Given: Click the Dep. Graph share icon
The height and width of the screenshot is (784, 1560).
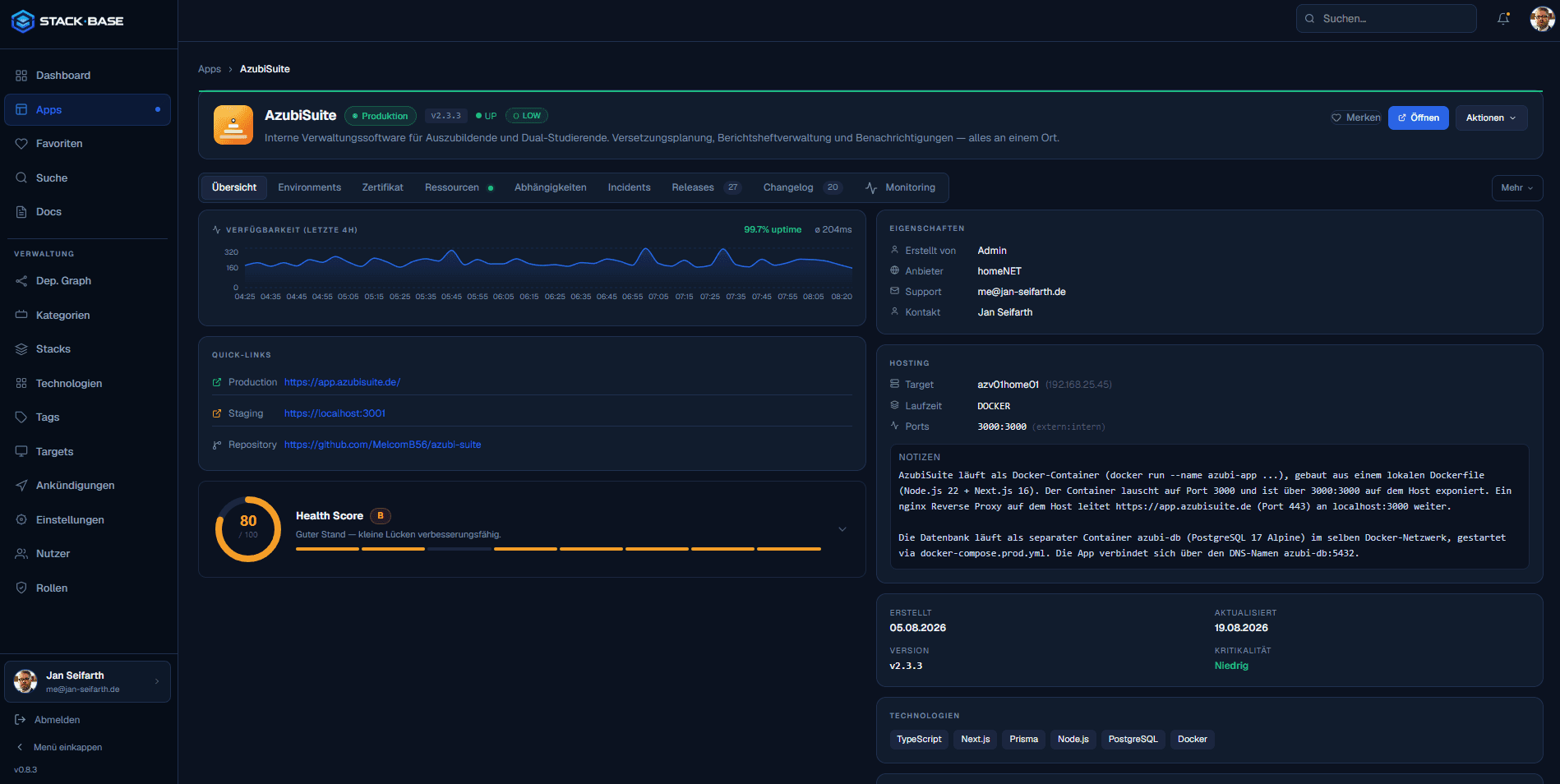Looking at the screenshot, I should 21,281.
